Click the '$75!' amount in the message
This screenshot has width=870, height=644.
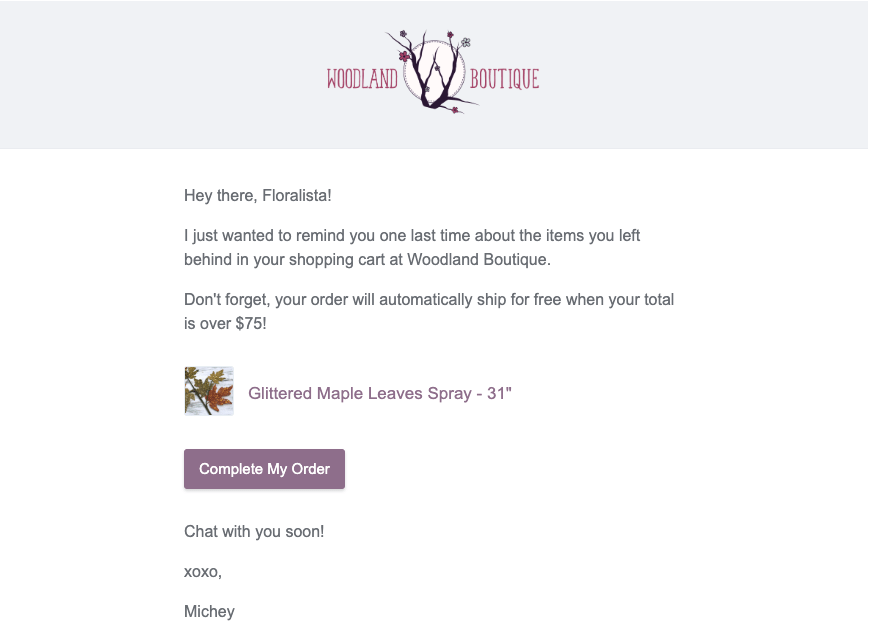(251, 323)
